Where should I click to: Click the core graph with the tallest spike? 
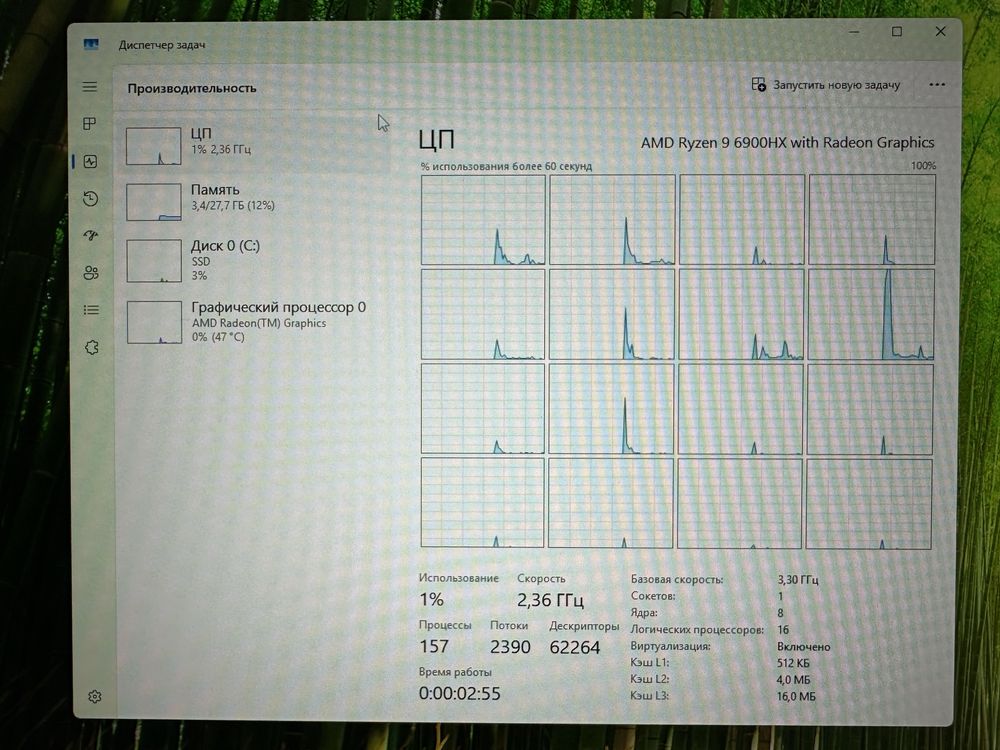coord(871,314)
